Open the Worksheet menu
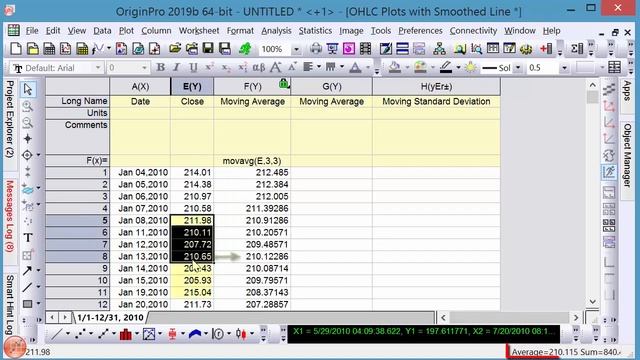The height and width of the screenshot is (360, 640). 199,31
